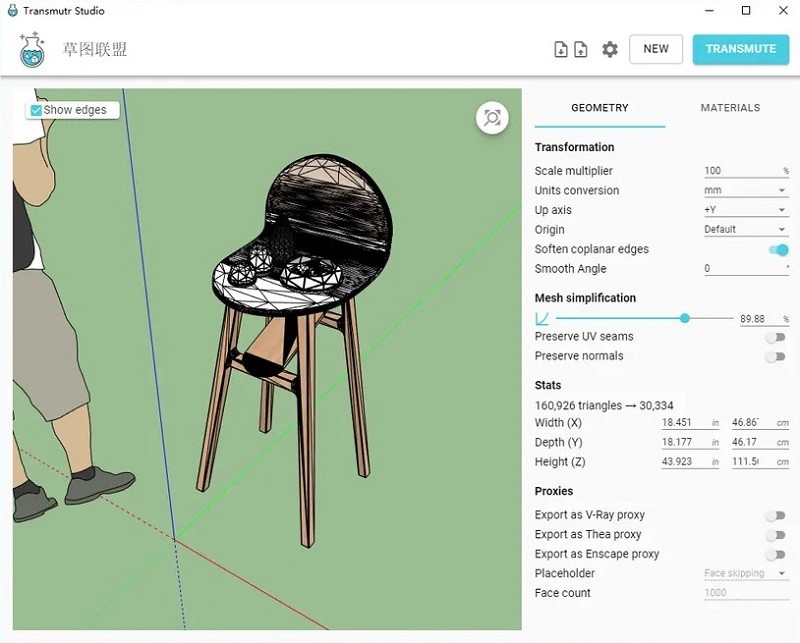Click the TRANSMUTE button
800x643 pixels.
(741, 48)
